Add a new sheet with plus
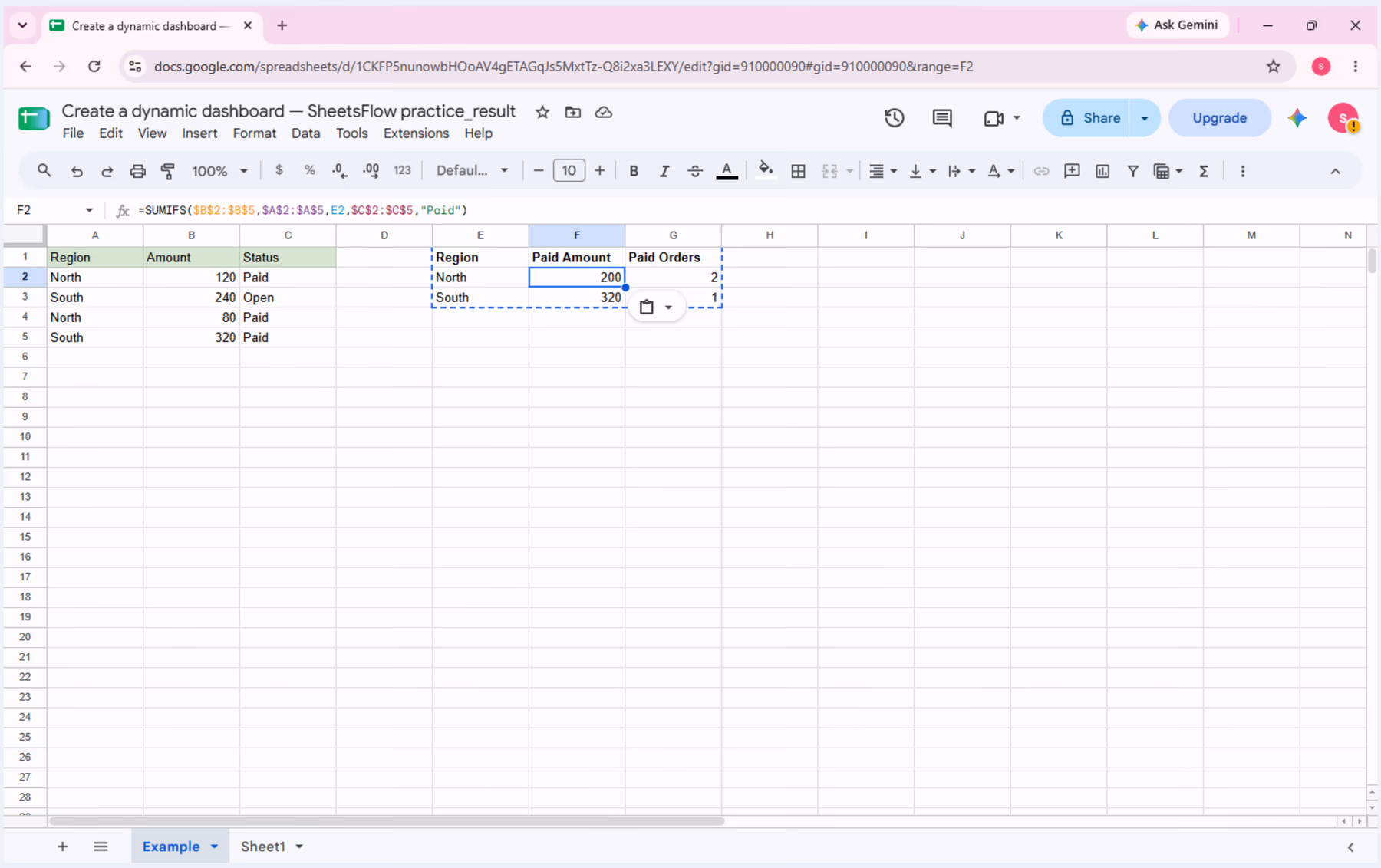1381x868 pixels. point(63,847)
